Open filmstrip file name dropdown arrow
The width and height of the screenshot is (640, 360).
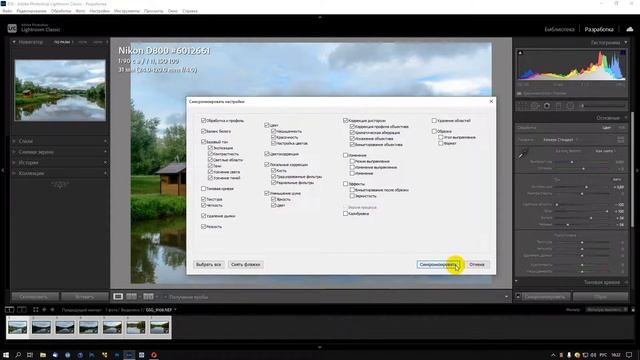point(176,310)
